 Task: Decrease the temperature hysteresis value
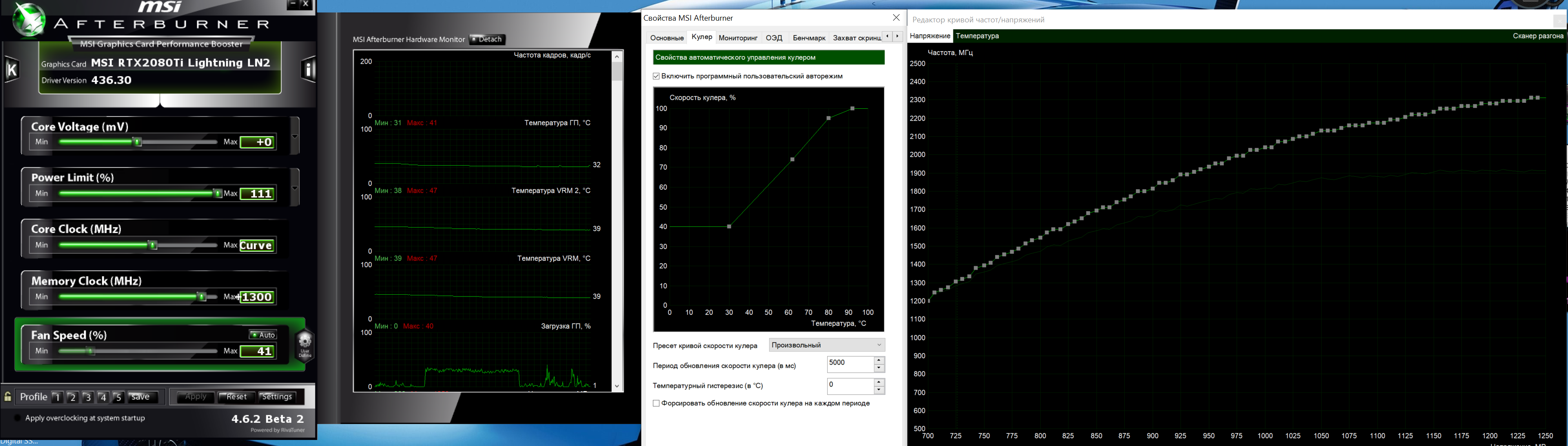[x=879, y=390]
